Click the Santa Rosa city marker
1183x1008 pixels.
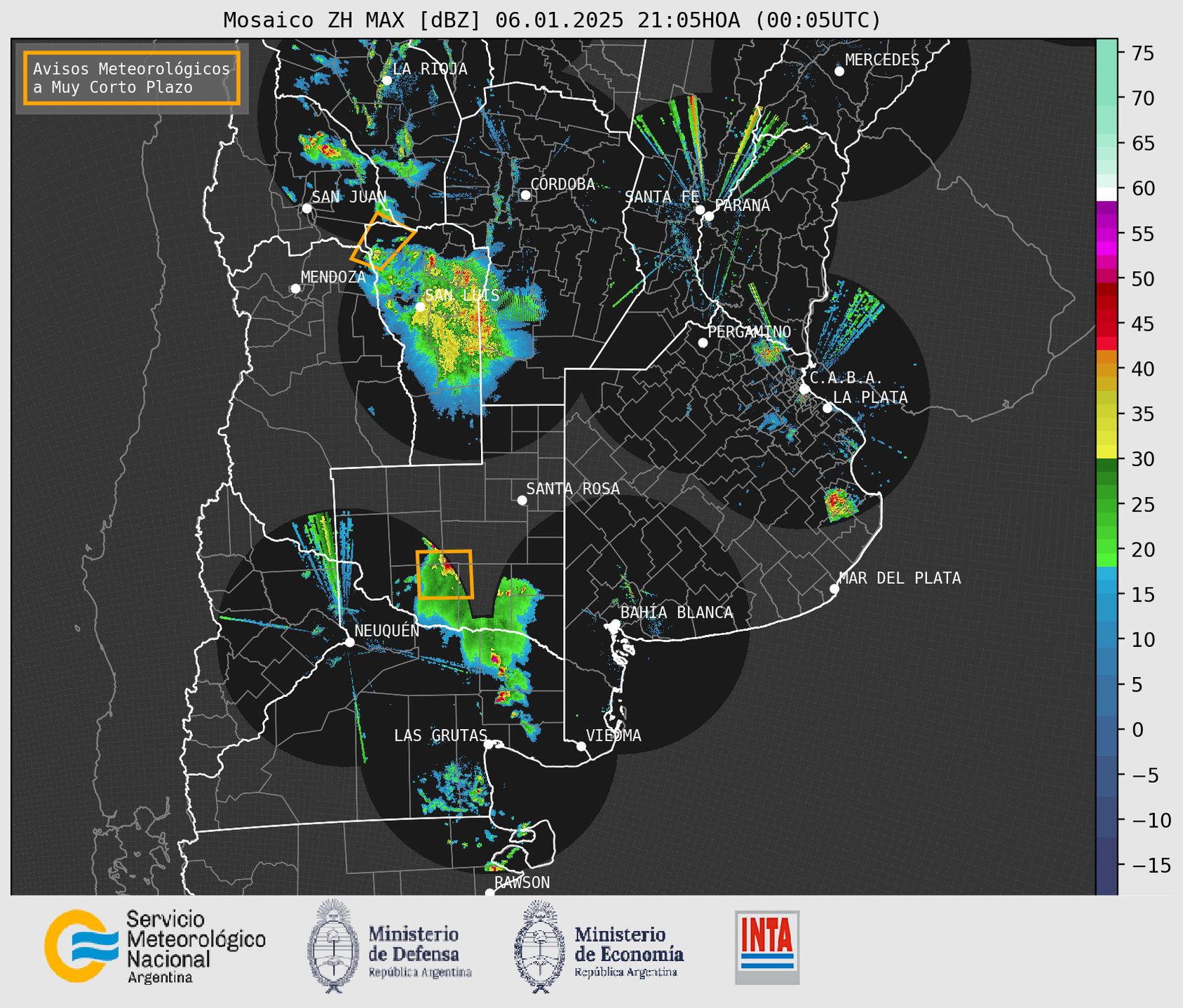pos(522,500)
